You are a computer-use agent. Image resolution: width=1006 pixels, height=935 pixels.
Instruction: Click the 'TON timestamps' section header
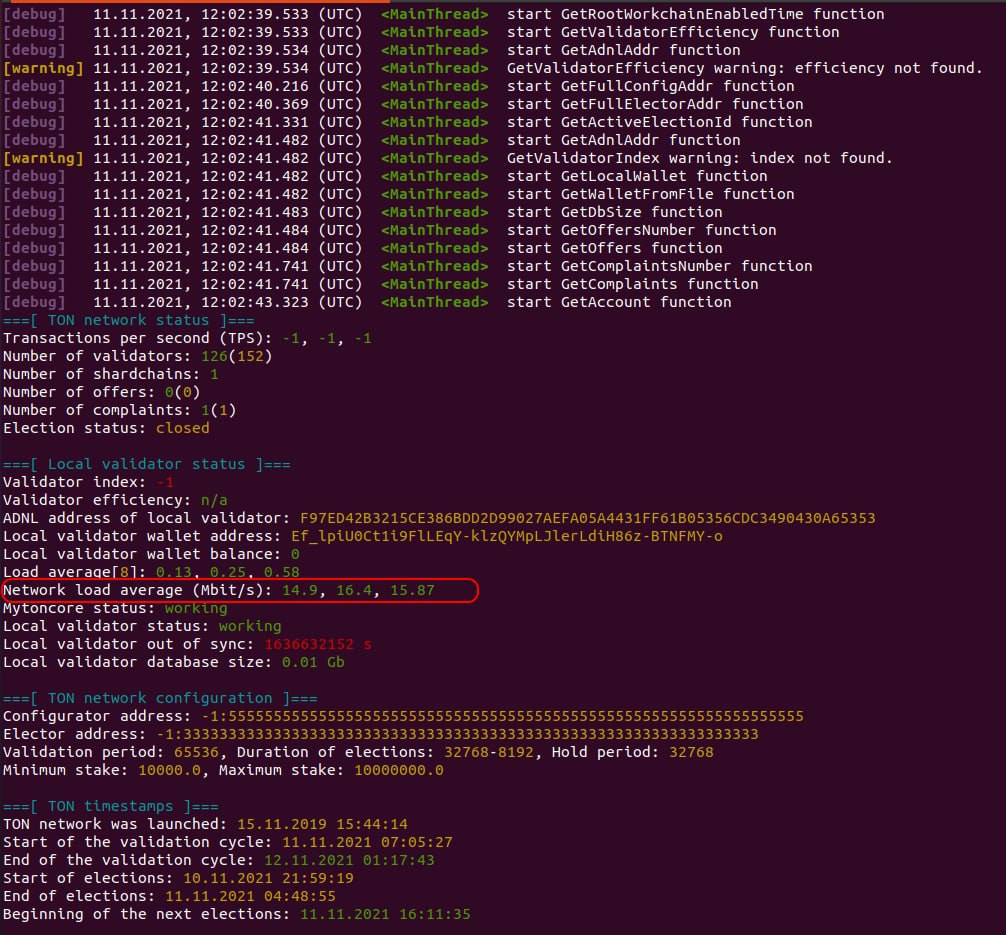pyautogui.click(x=110, y=806)
